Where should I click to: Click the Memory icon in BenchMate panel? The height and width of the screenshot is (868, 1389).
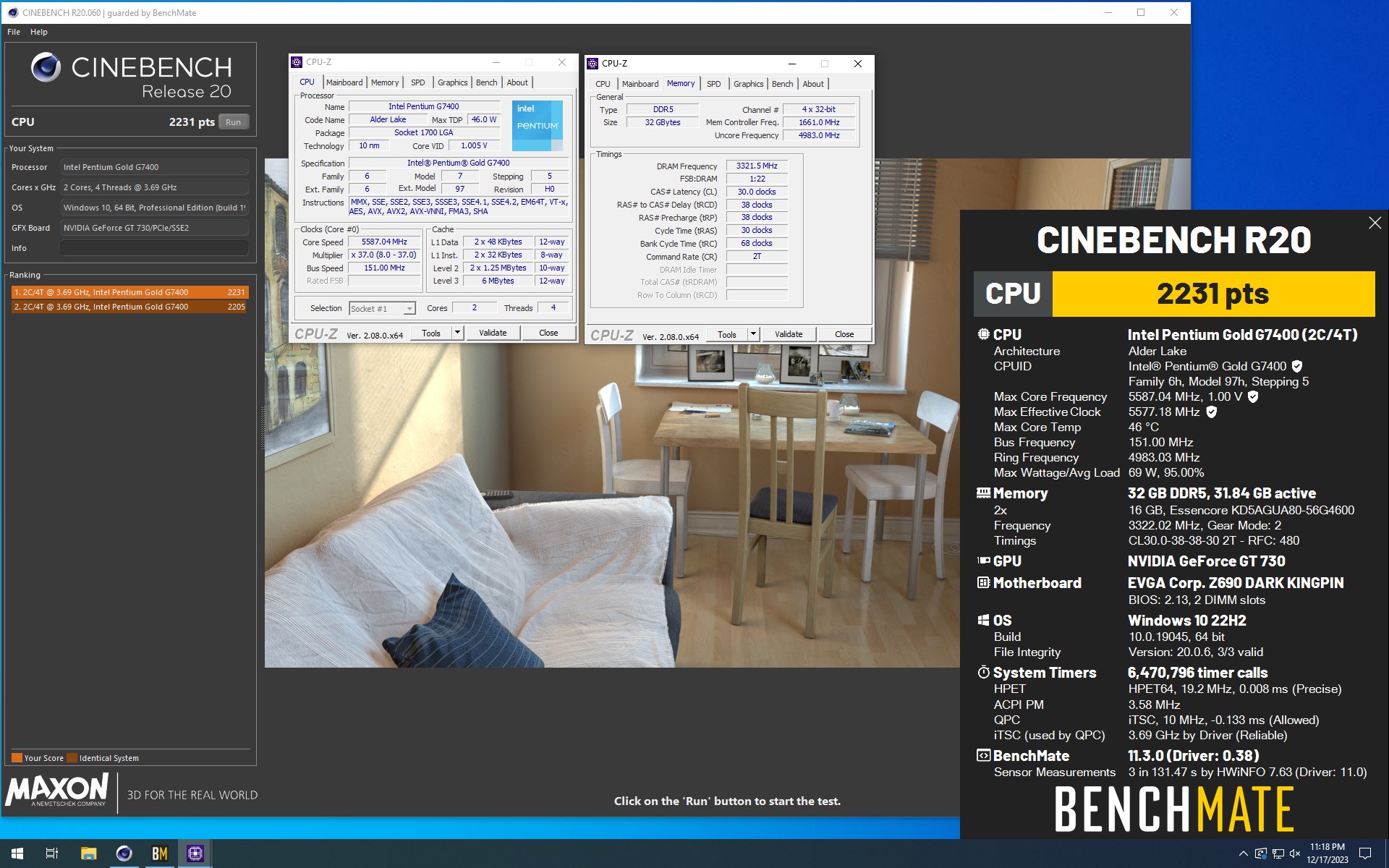click(983, 493)
